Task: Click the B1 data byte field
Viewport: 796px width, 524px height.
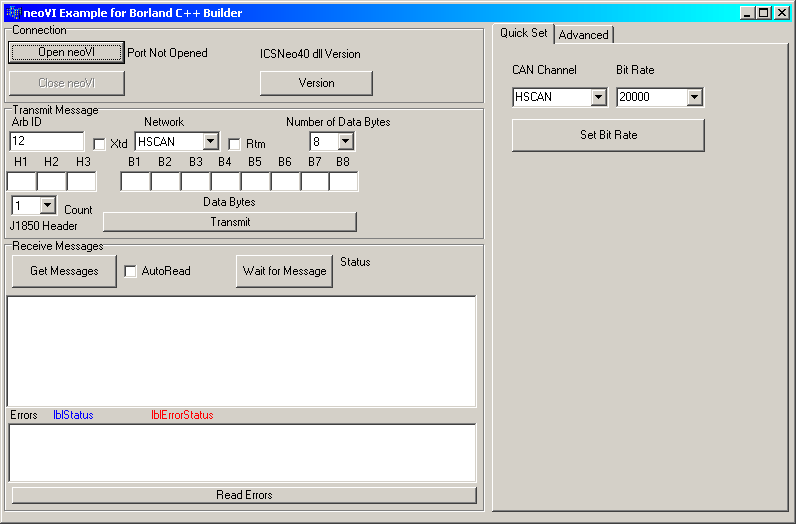Action: [135, 181]
